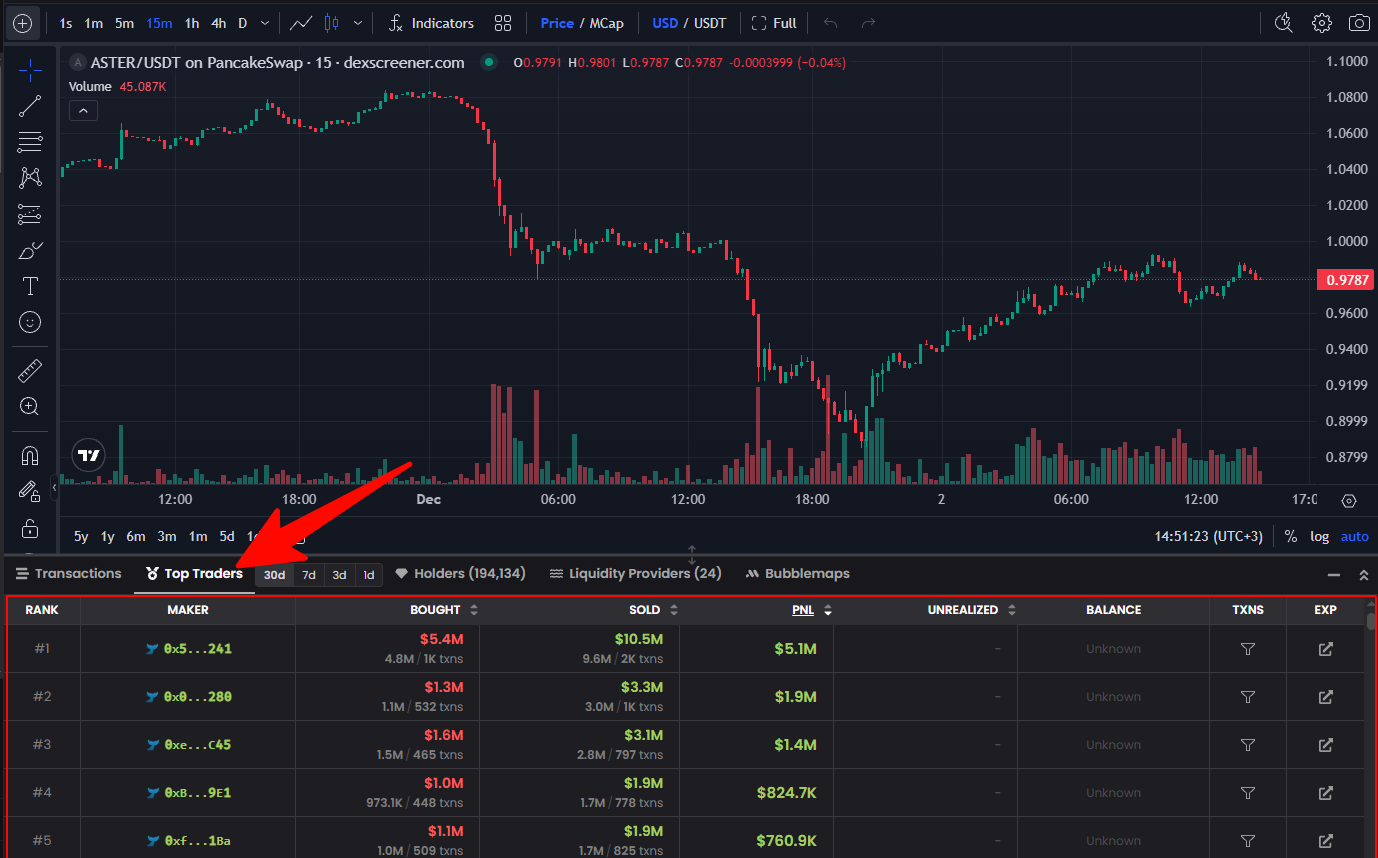Enable magnet mode for drawings
This screenshot has height=858, width=1378.
coord(30,456)
